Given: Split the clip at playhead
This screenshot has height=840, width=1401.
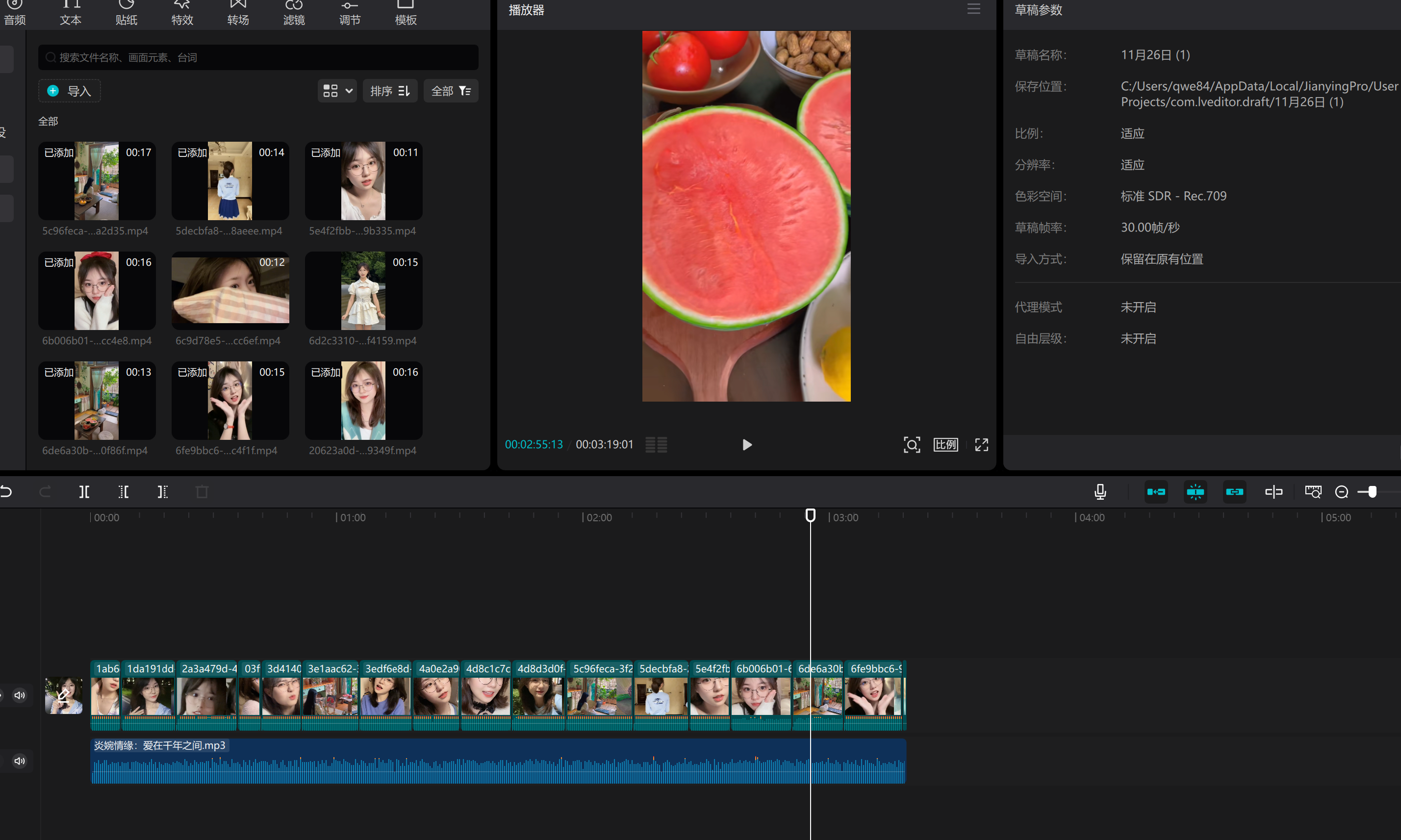Looking at the screenshot, I should click(x=84, y=492).
